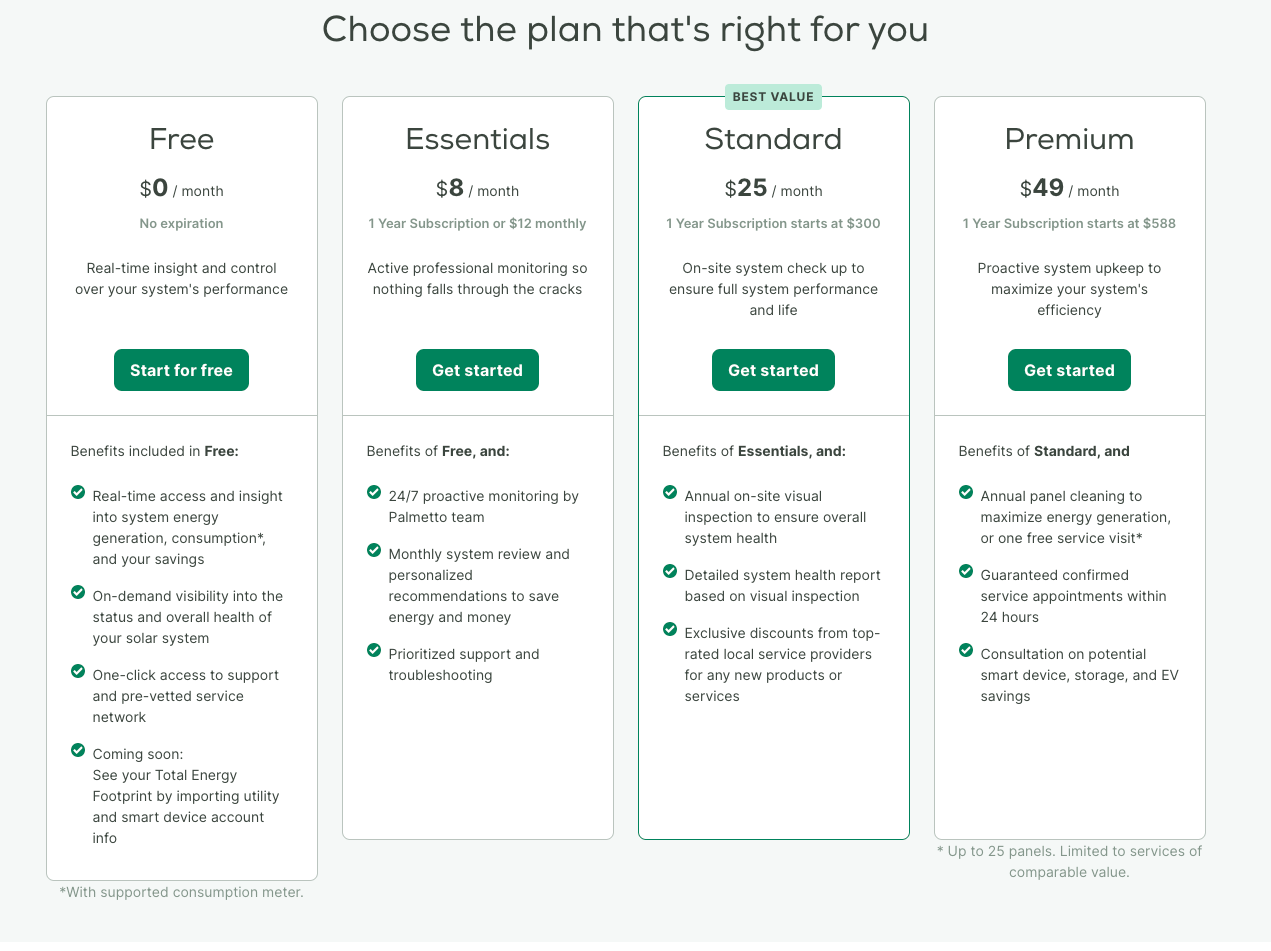Click checkmark icon beside Consultation on potential smart device

pos(966,650)
